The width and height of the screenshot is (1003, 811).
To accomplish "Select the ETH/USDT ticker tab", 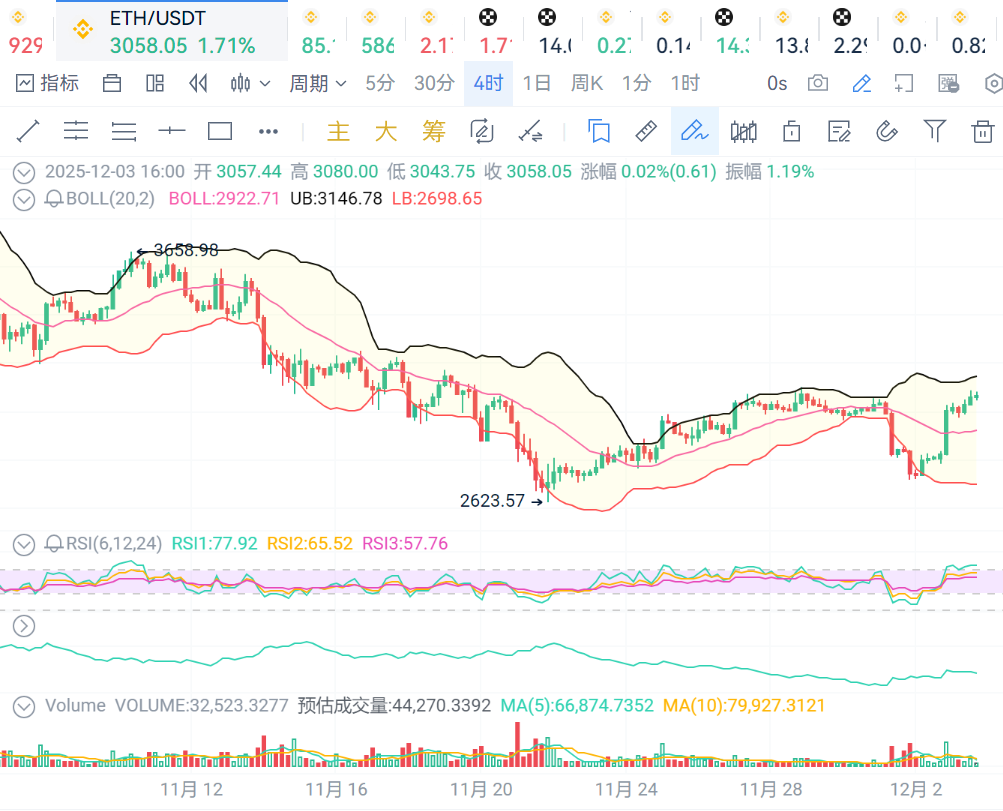I will point(171,30).
